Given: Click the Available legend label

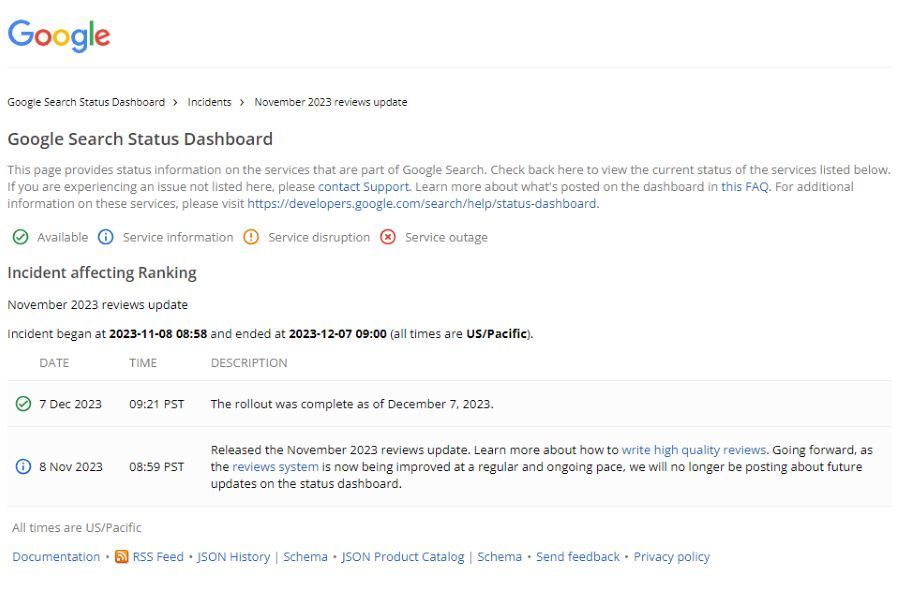Looking at the screenshot, I should tap(63, 237).
